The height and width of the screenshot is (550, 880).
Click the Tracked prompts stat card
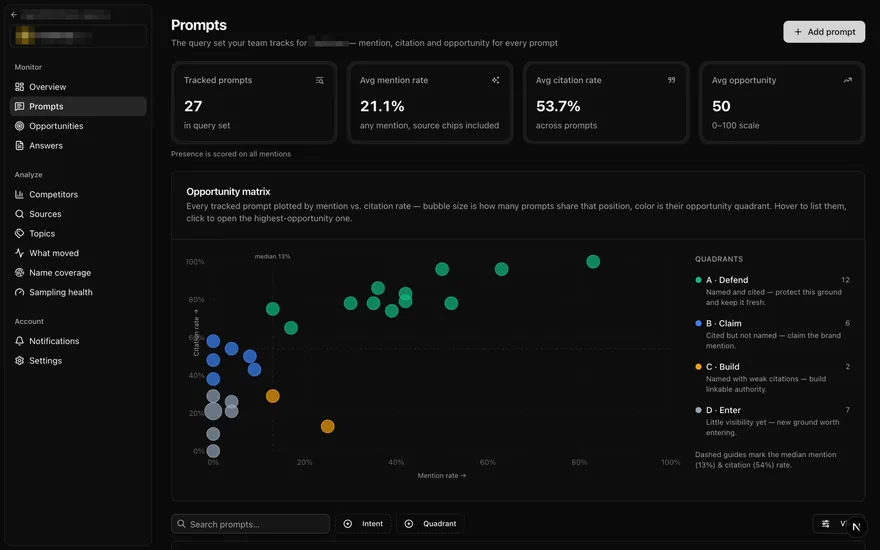[x=254, y=103]
